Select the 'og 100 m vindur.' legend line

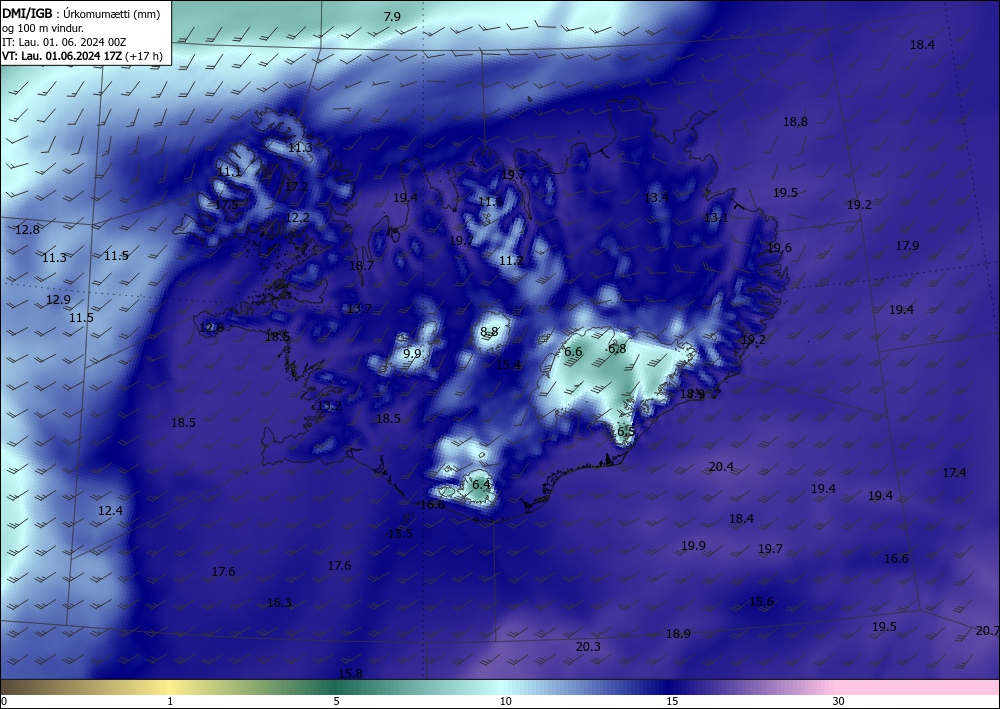(x=43, y=28)
